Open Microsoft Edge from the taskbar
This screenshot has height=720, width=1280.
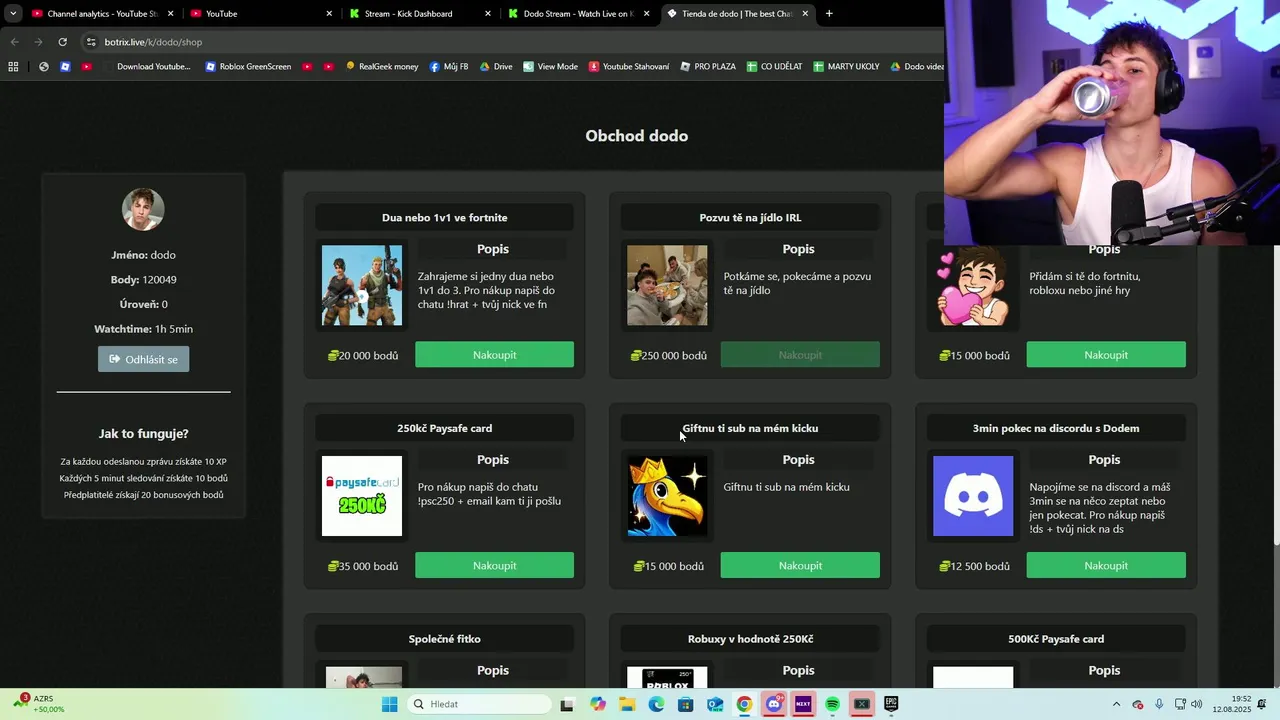tap(656, 704)
